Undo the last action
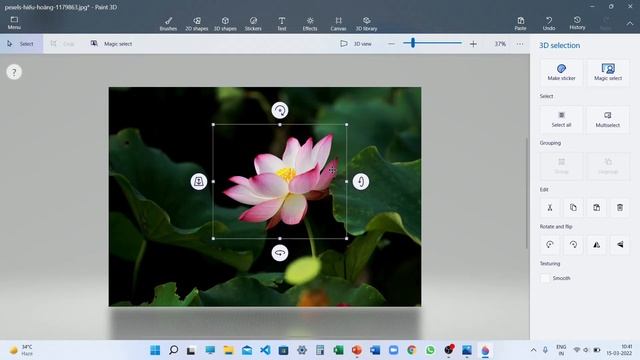 pos(549,24)
